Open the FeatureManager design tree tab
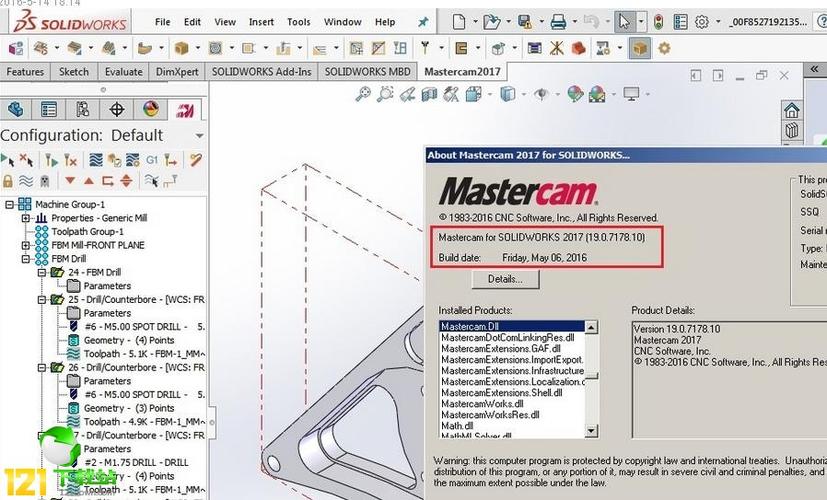827x500 pixels. [x=16, y=110]
